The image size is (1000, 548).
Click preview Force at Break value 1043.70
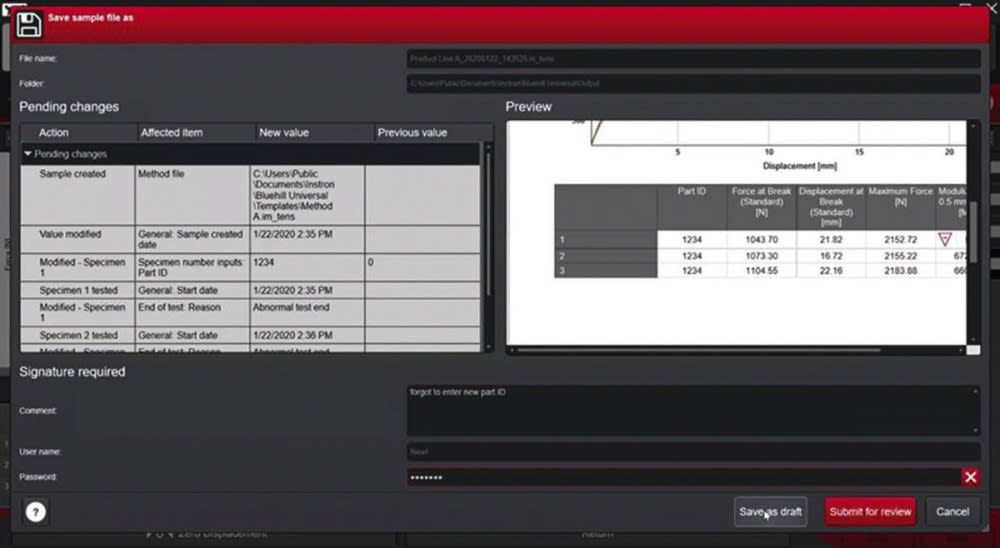click(x=761, y=239)
